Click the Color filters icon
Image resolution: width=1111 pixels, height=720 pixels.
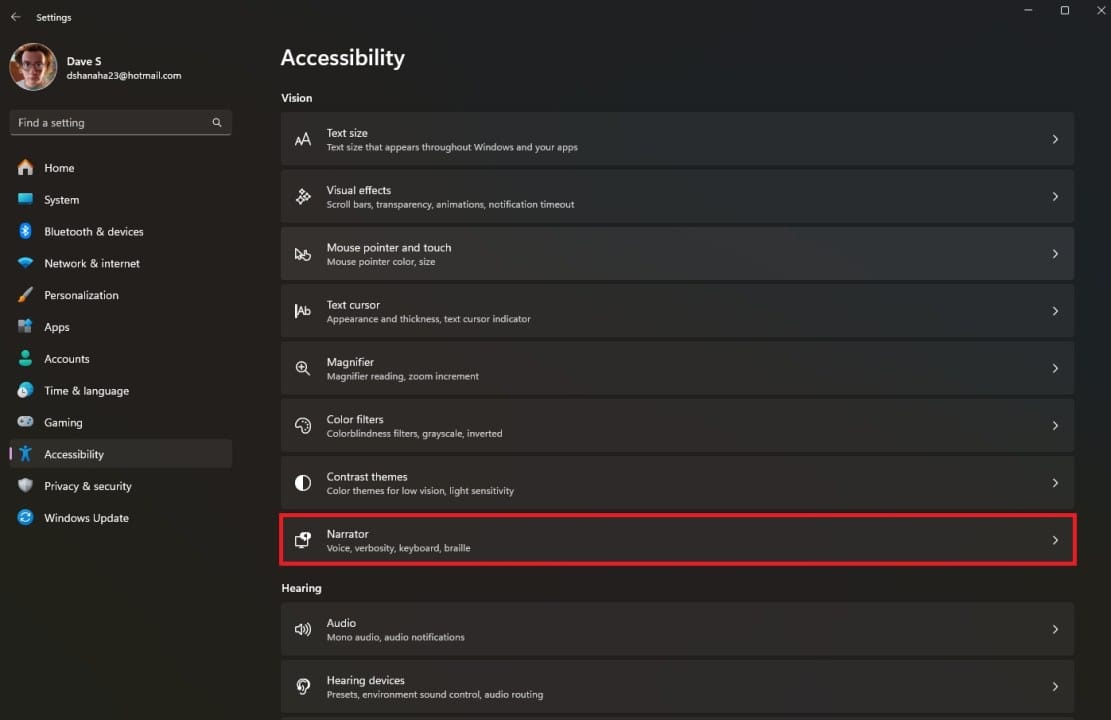click(303, 425)
